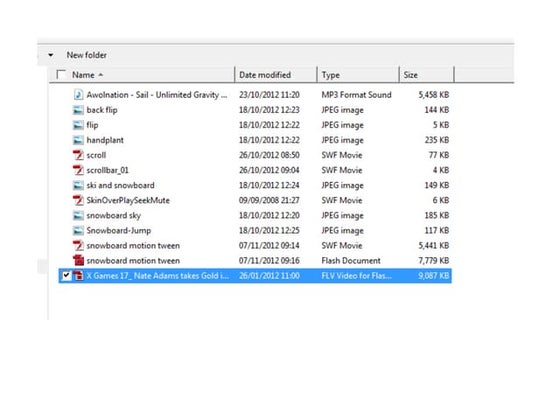Click date '26/01/2012 11:00' in highlighted row
The image size is (560, 420).
(269, 275)
